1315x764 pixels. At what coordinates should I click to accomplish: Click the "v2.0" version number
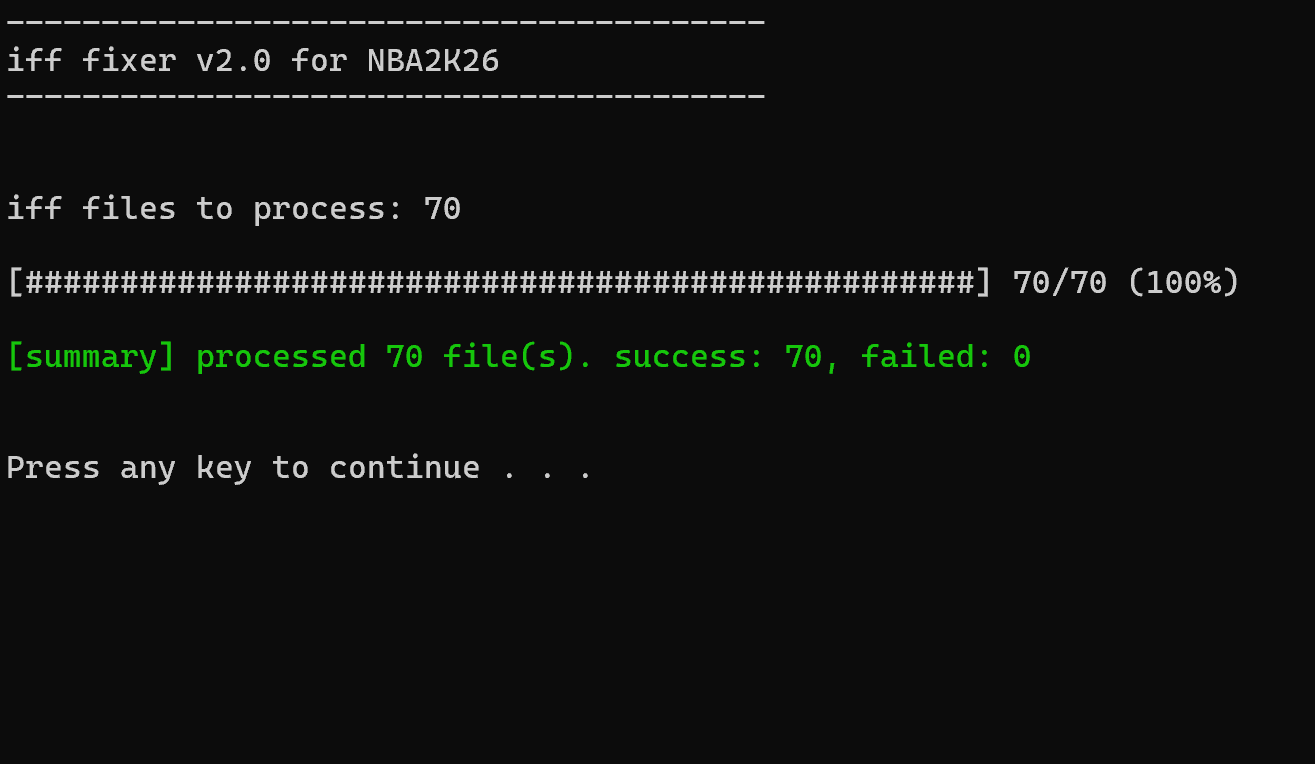click(x=233, y=62)
